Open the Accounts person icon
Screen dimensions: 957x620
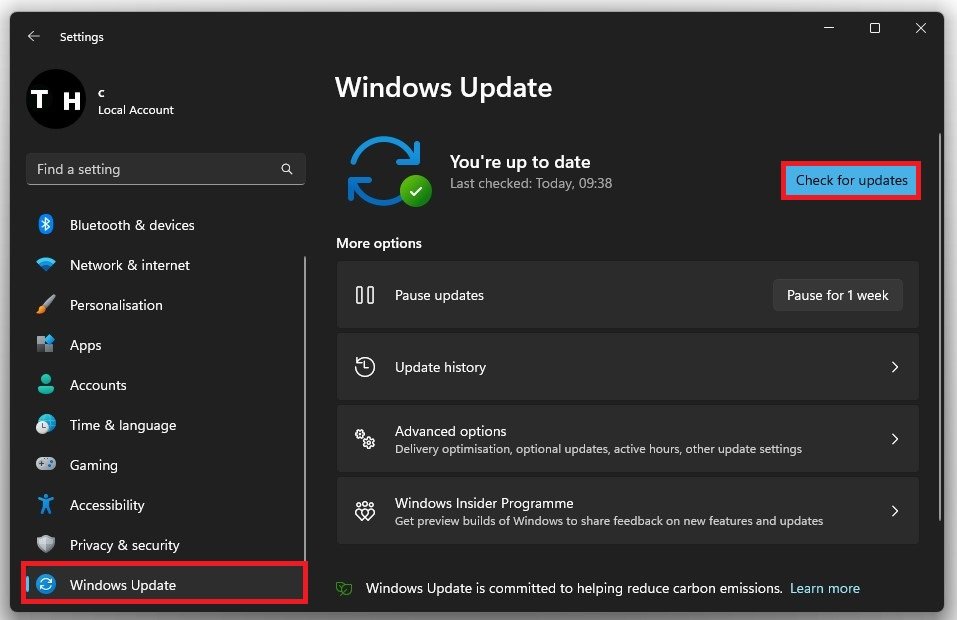pos(46,385)
